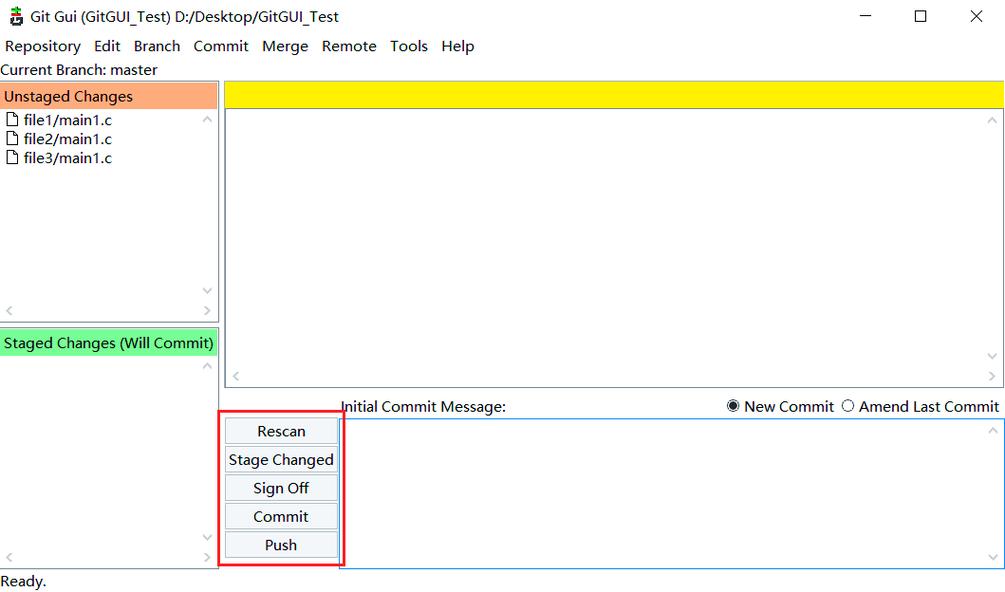Maximize the Git Gui window

click(x=920, y=16)
